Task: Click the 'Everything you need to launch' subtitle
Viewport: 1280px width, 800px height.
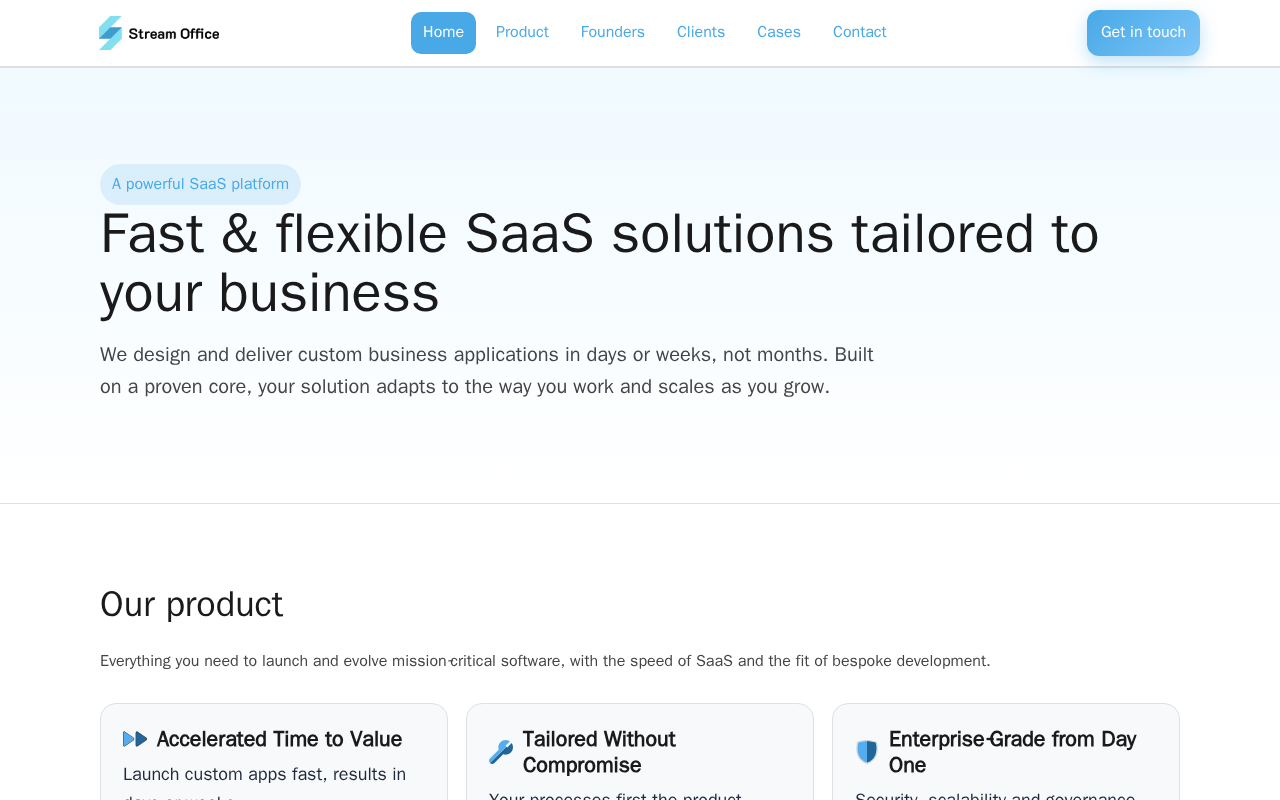Action: (545, 661)
